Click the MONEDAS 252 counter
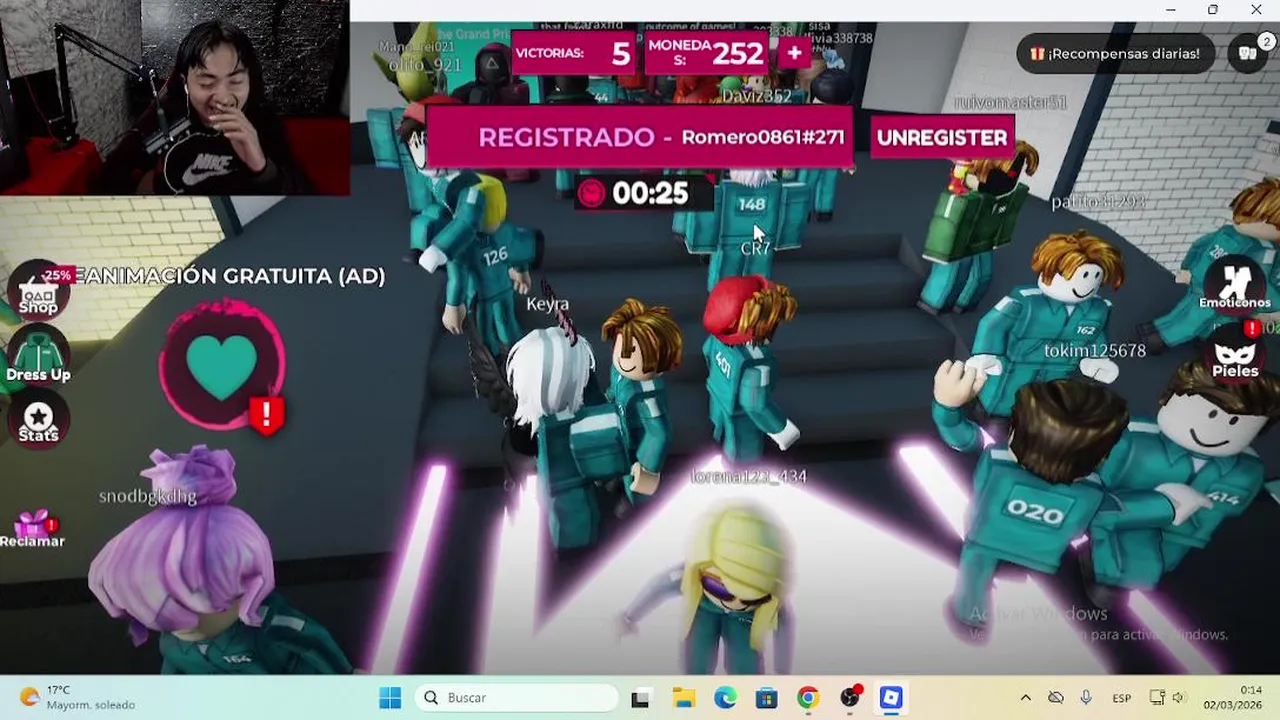 pos(708,52)
